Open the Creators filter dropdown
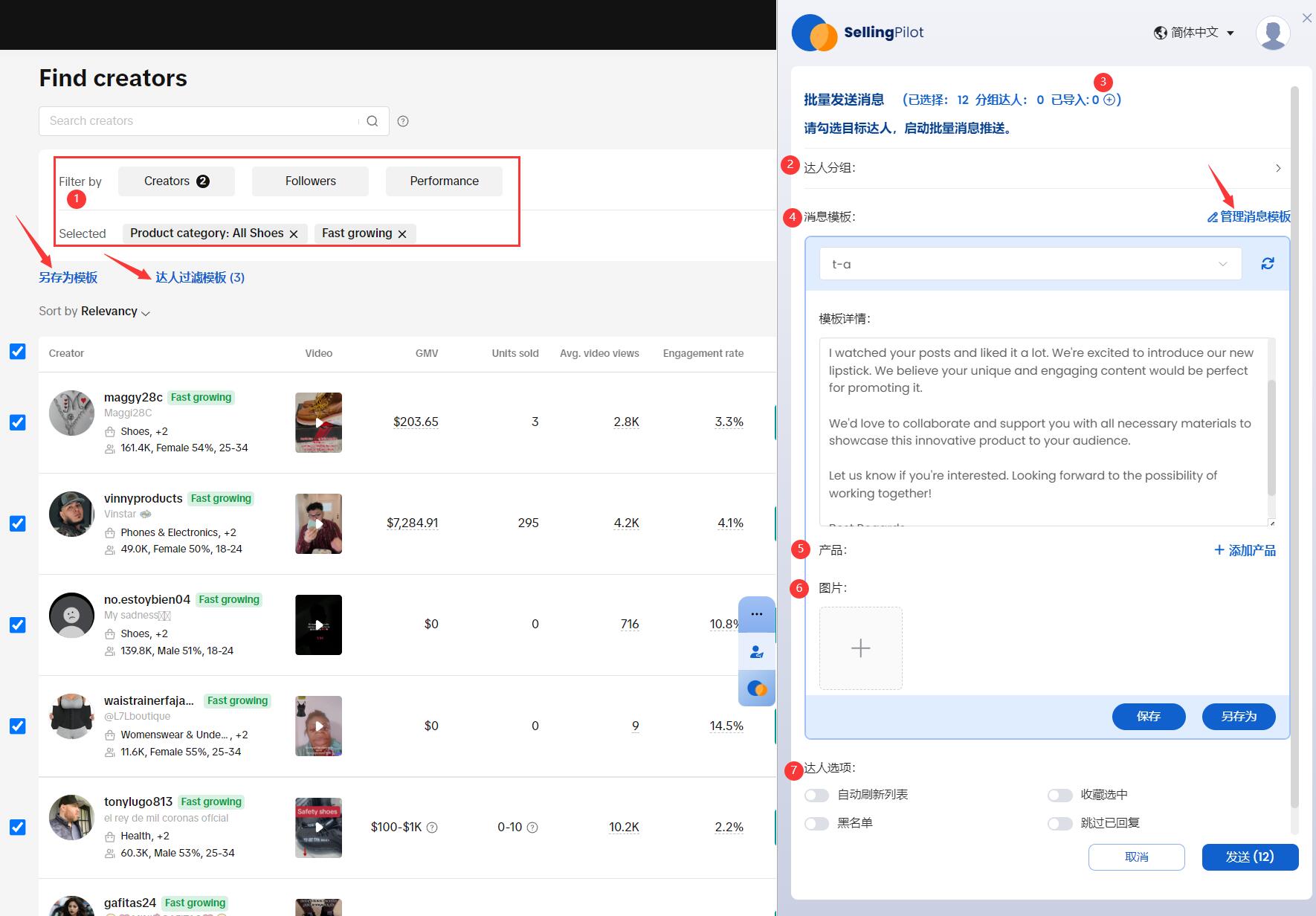This screenshot has width=1316, height=916. (x=176, y=181)
